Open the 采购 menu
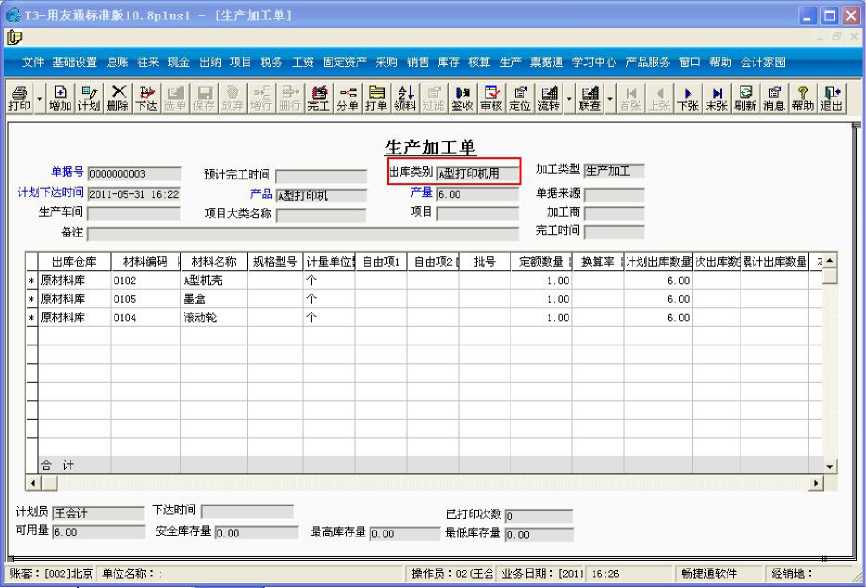Viewport: 866px width, 588px height. pos(387,62)
